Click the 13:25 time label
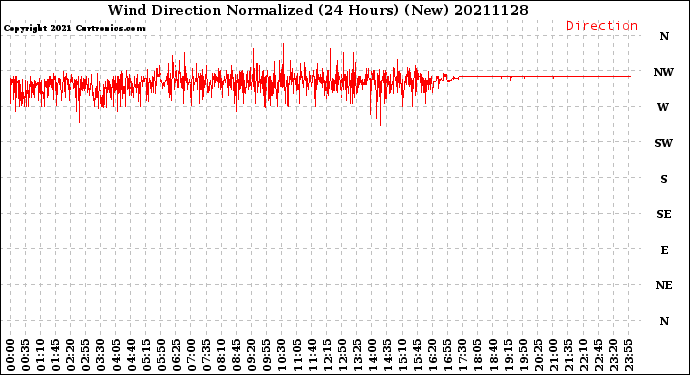Image resolution: width=690 pixels, height=375 pixels. tap(357, 355)
